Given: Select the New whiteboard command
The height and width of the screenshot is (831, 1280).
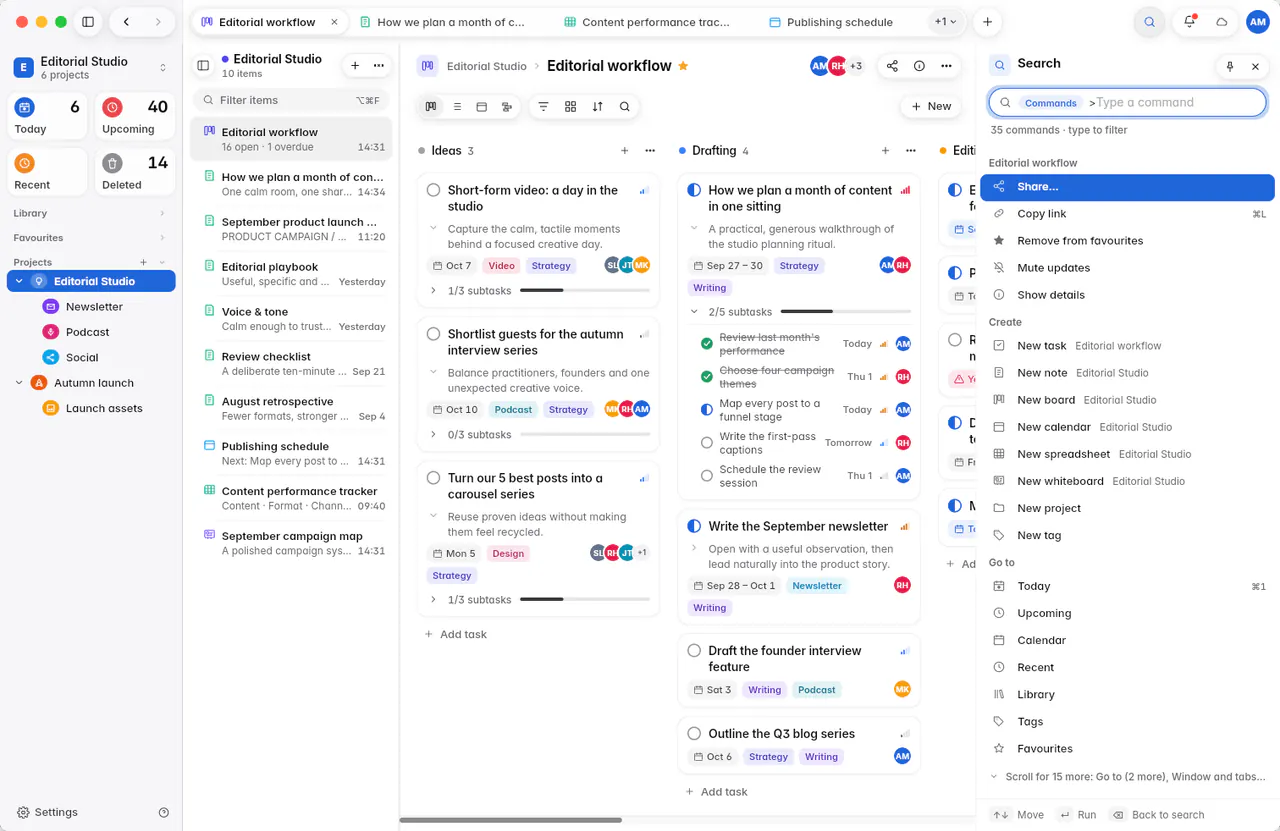Looking at the screenshot, I should [x=1127, y=481].
